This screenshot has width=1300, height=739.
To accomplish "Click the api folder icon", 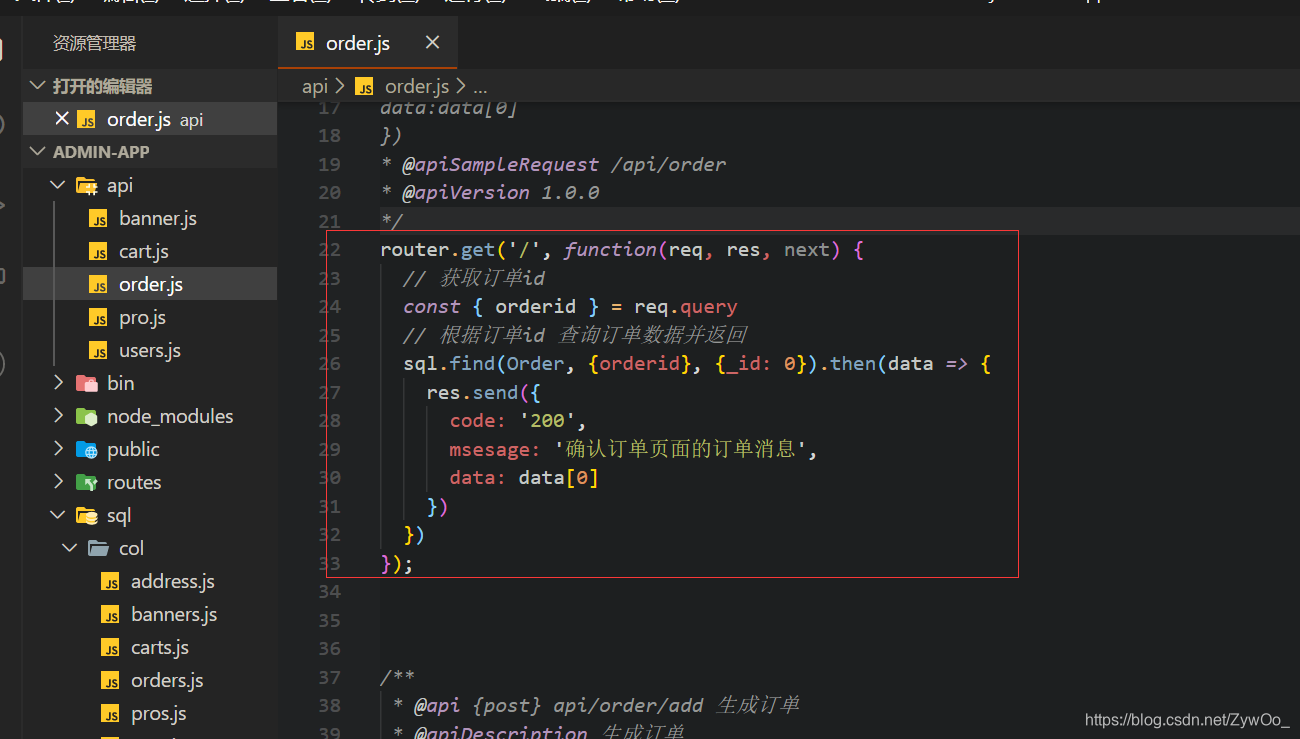I will 87,186.
